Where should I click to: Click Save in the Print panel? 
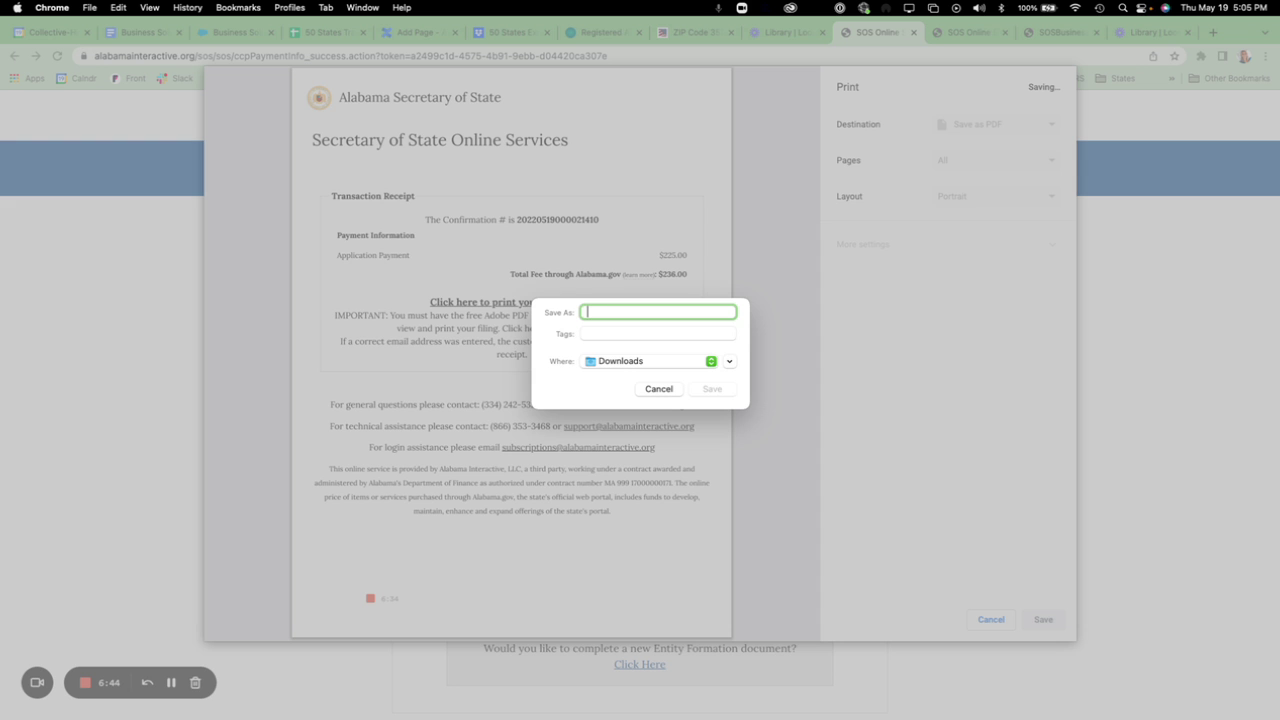click(x=1043, y=619)
